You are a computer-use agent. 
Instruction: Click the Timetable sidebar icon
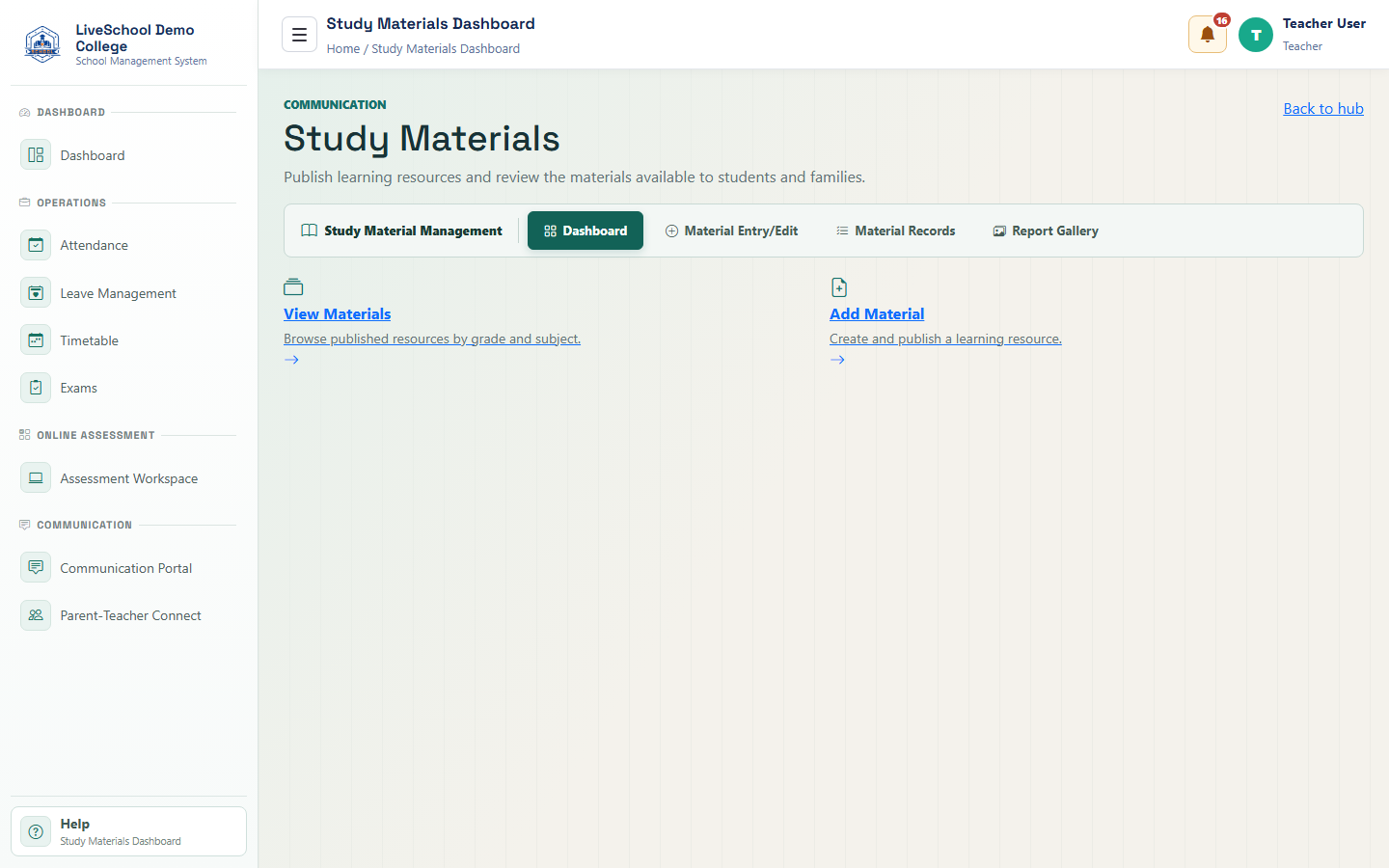[x=36, y=339]
